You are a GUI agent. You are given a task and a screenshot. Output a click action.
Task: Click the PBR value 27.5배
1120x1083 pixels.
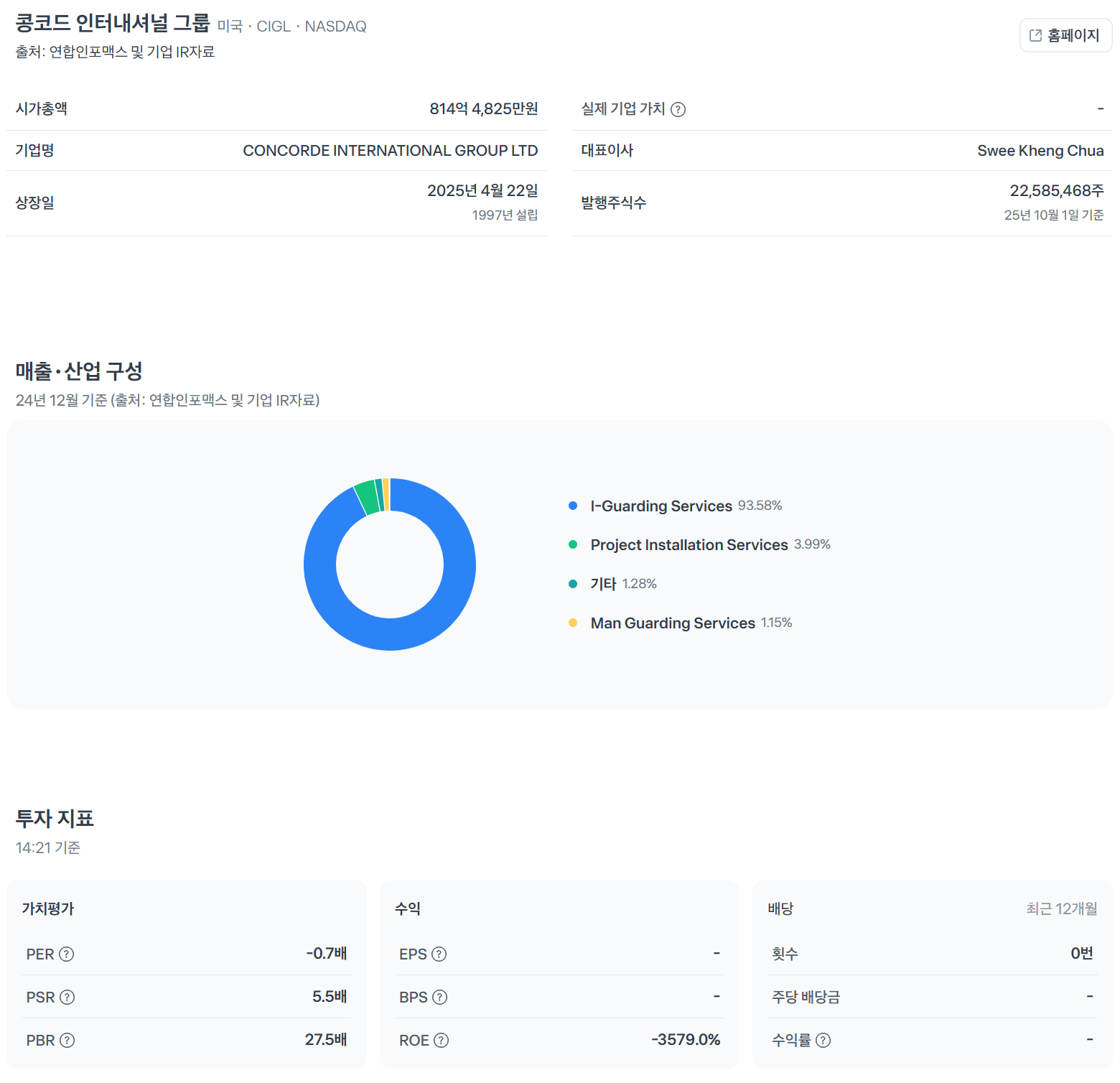(x=326, y=1039)
